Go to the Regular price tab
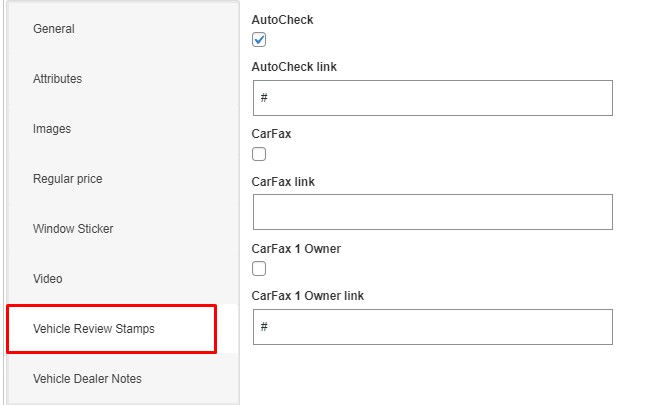Viewport: 656px width, 405px height. click(68, 179)
